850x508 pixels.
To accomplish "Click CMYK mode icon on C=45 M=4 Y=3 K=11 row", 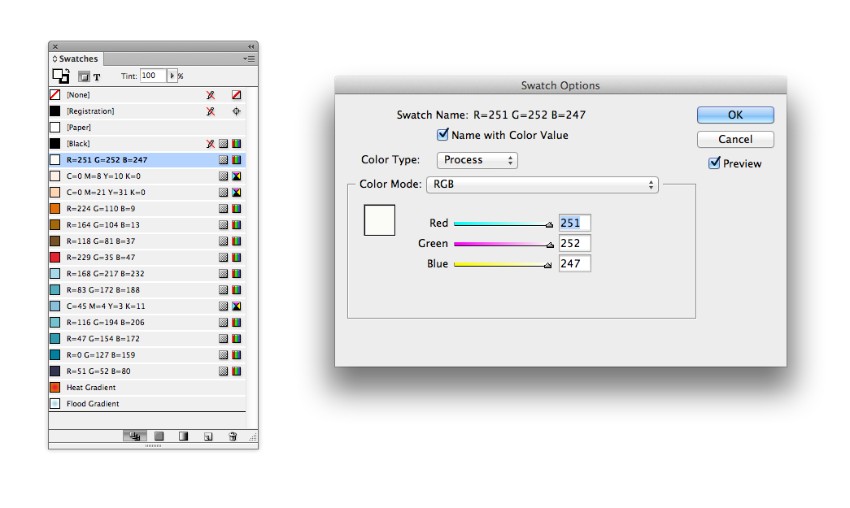I will coord(236,306).
